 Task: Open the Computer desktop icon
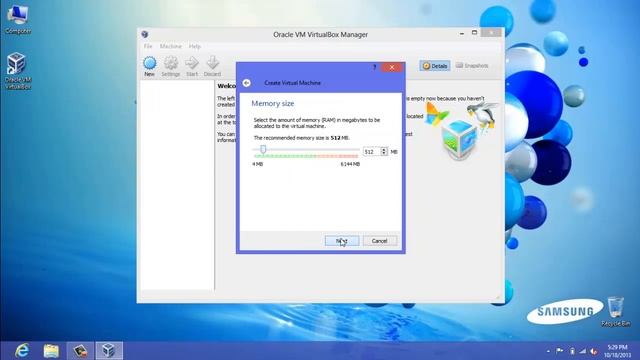[18, 19]
